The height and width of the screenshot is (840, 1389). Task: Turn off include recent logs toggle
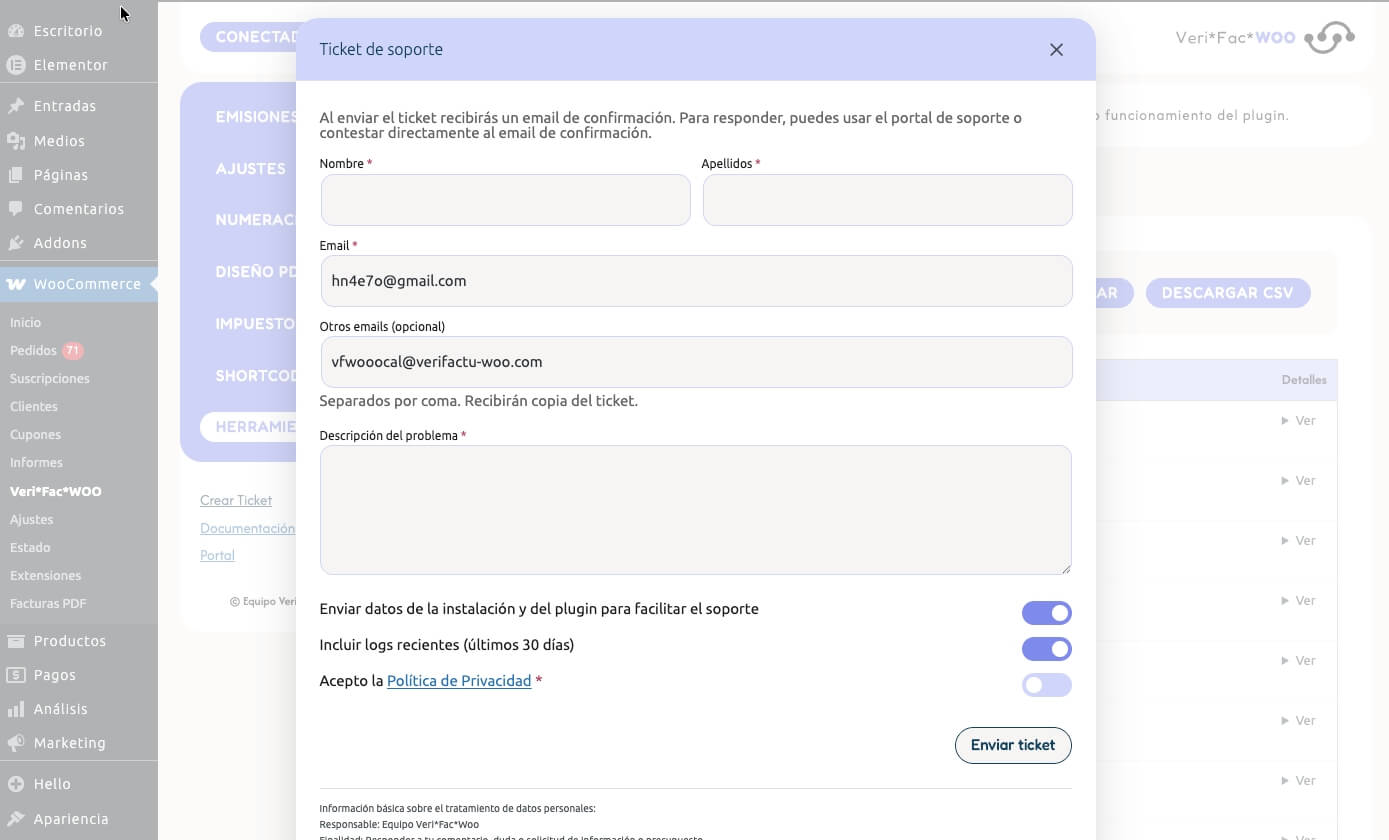[x=1046, y=649]
